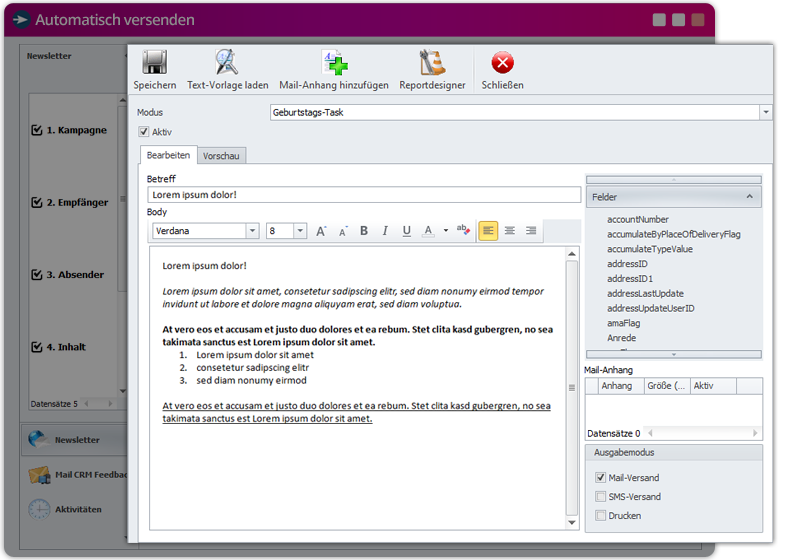Image resolution: width=800 pixels, height=560 pixels.
Task: Toggle the 3. Absender step checkbox
Action: pos(37,275)
